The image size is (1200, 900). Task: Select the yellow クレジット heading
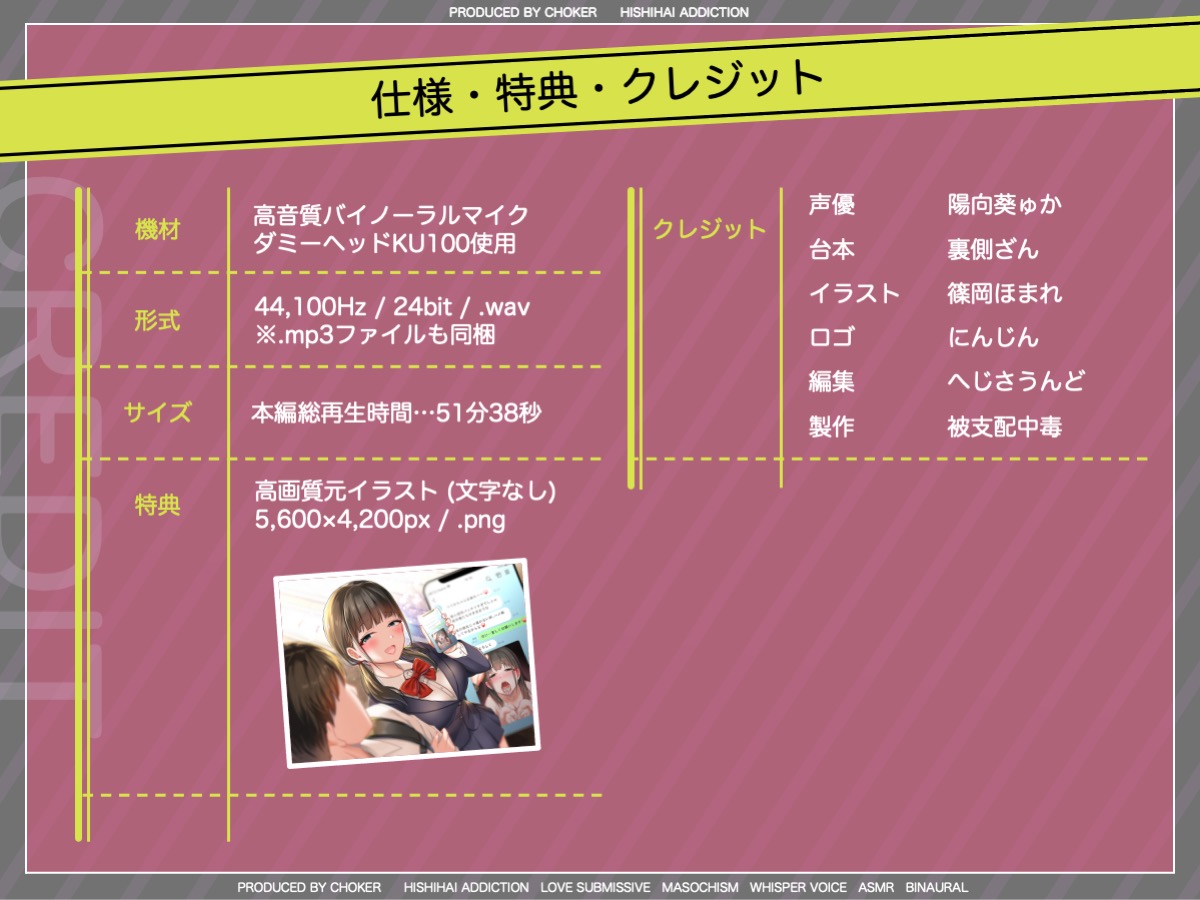(709, 229)
